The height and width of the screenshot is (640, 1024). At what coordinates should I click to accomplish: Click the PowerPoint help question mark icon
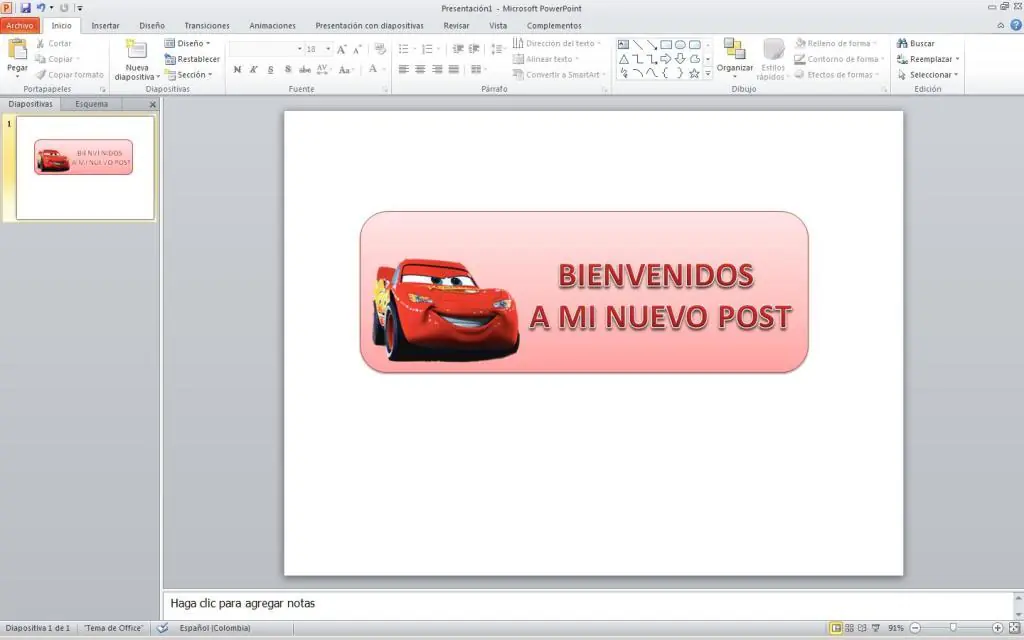click(1016, 25)
